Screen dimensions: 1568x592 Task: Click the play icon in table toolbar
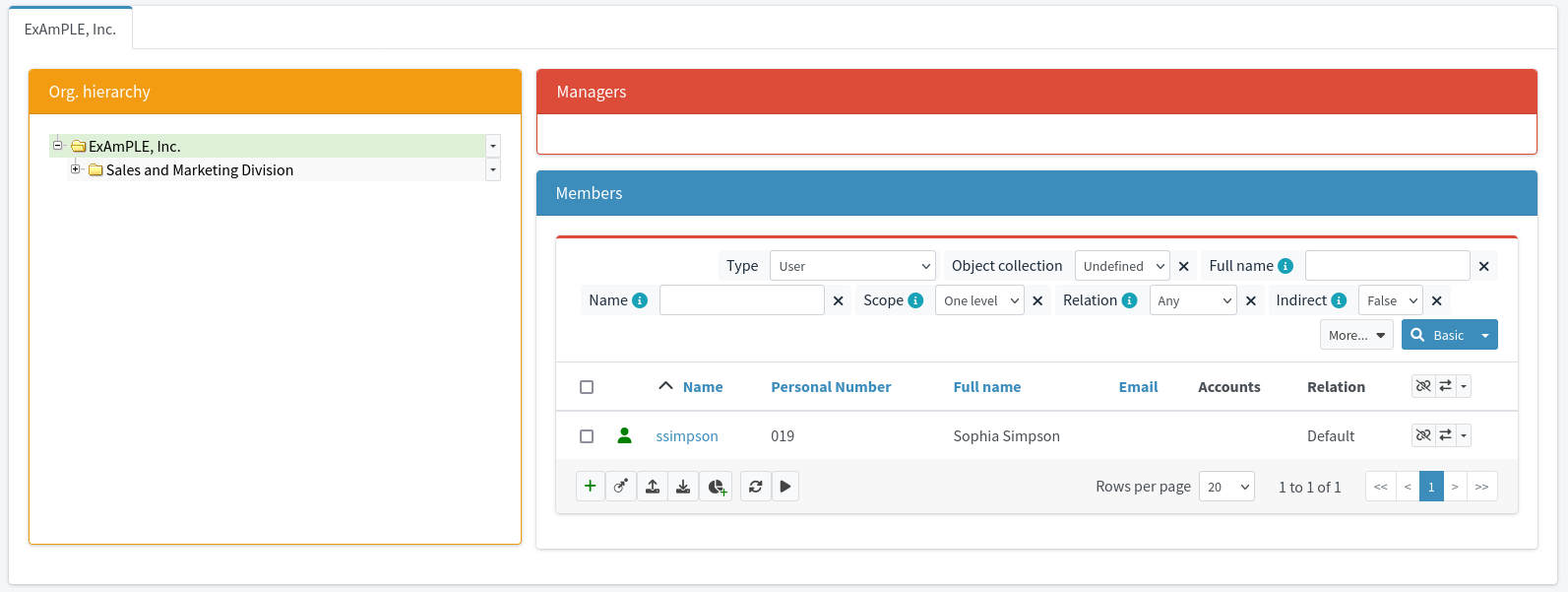coord(784,487)
